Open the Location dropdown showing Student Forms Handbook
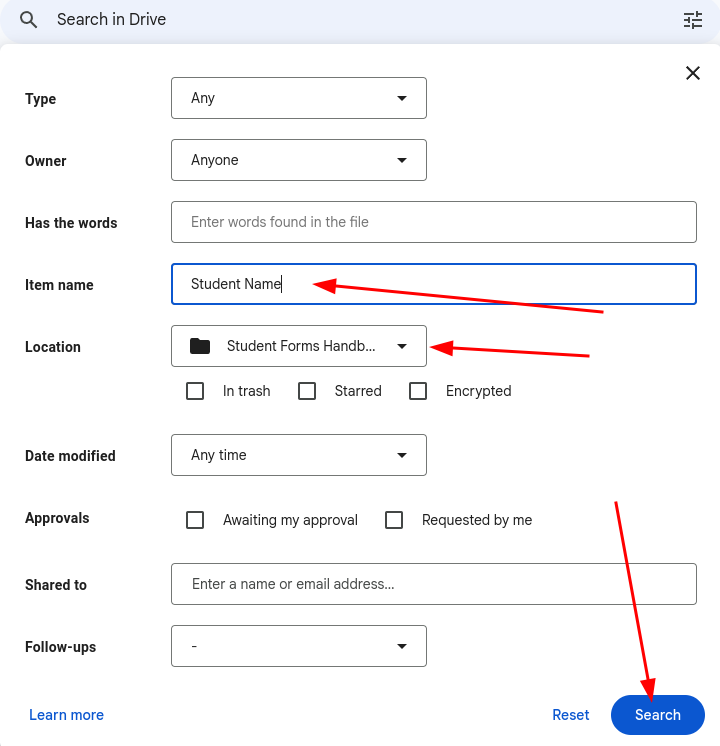 [299, 346]
